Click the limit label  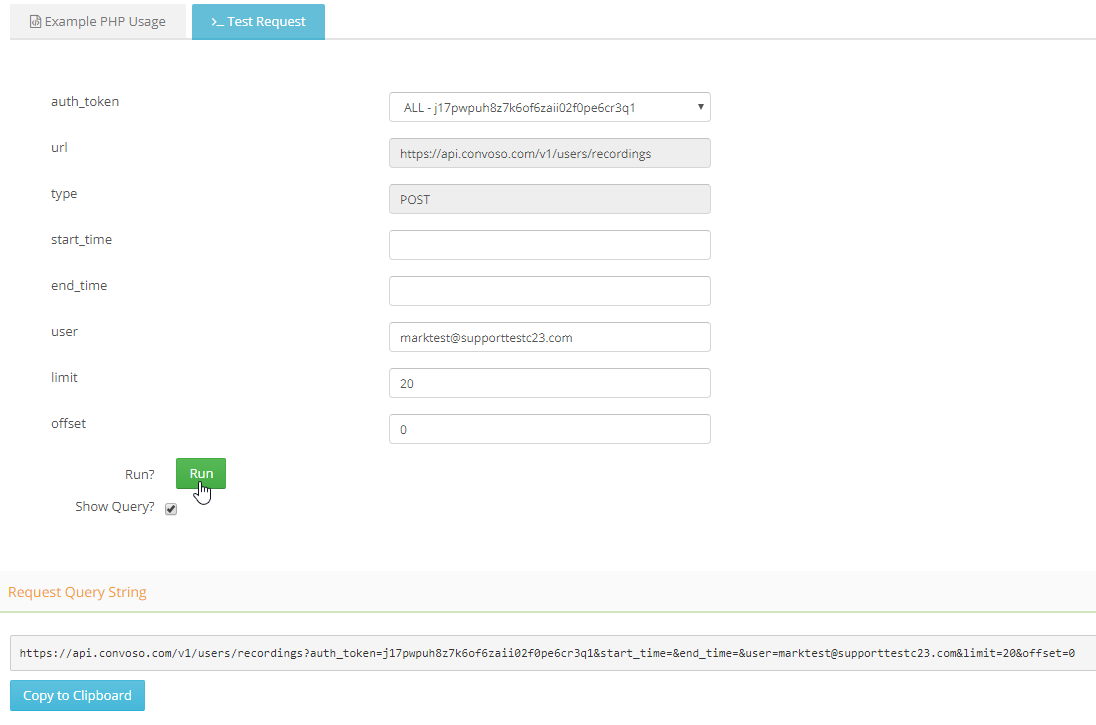point(64,378)
